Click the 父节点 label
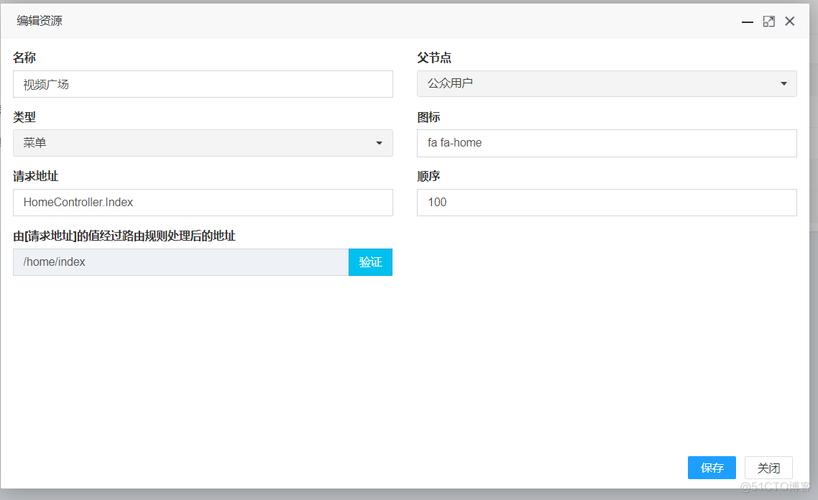 tap(434, 57)
